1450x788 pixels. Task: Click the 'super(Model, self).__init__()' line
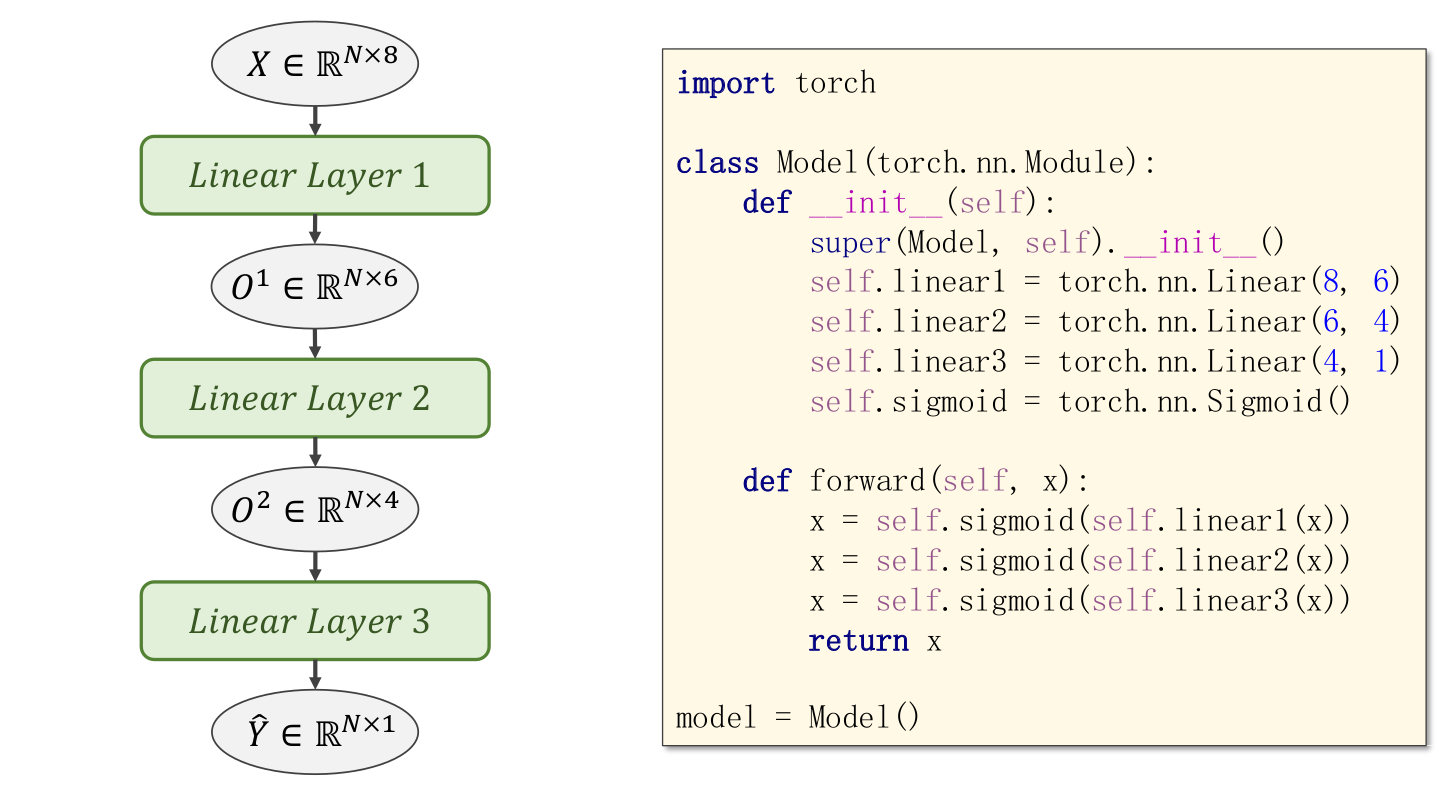tap(1046, 243)
